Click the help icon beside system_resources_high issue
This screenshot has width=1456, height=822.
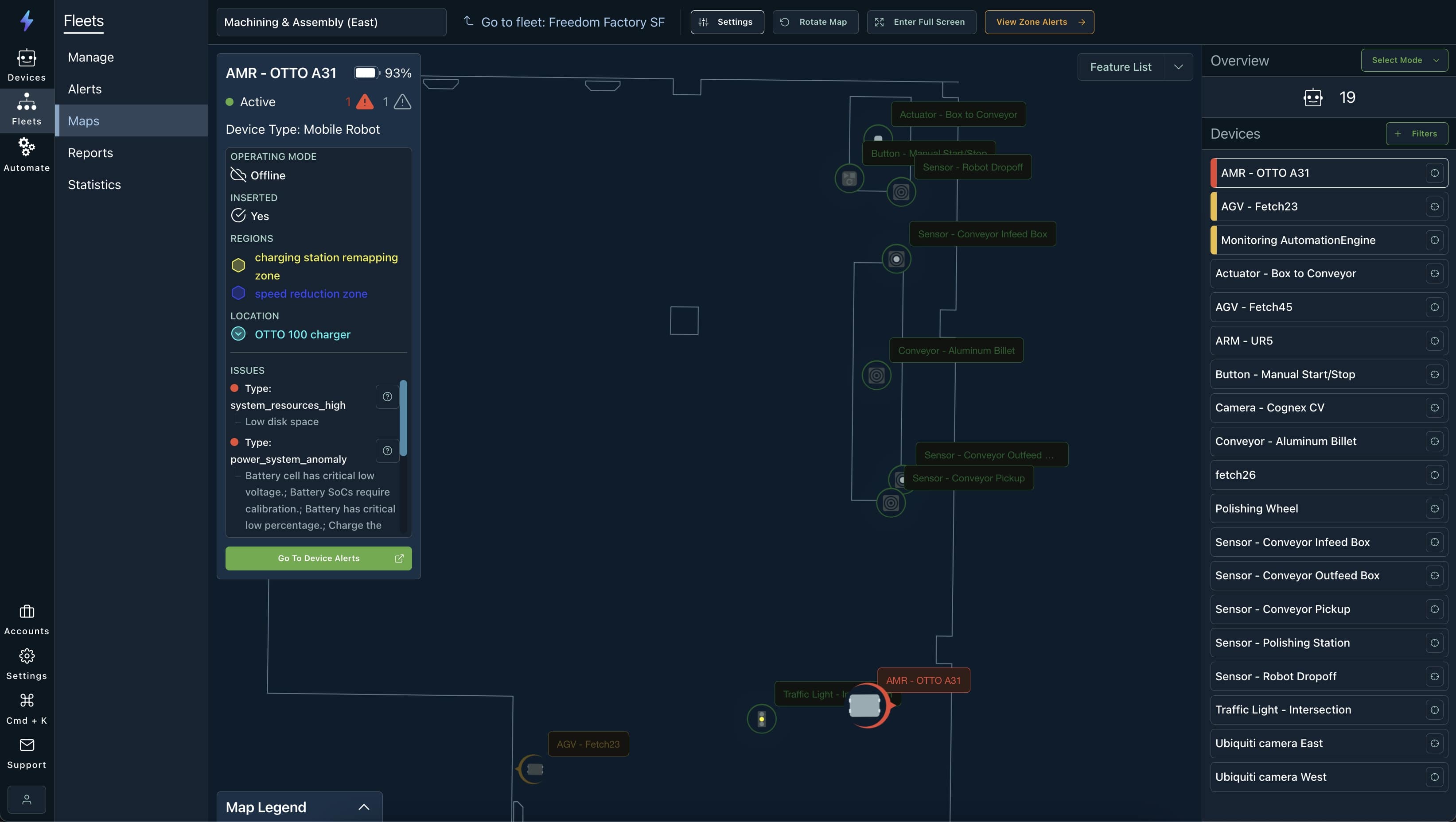click(387, 396)
